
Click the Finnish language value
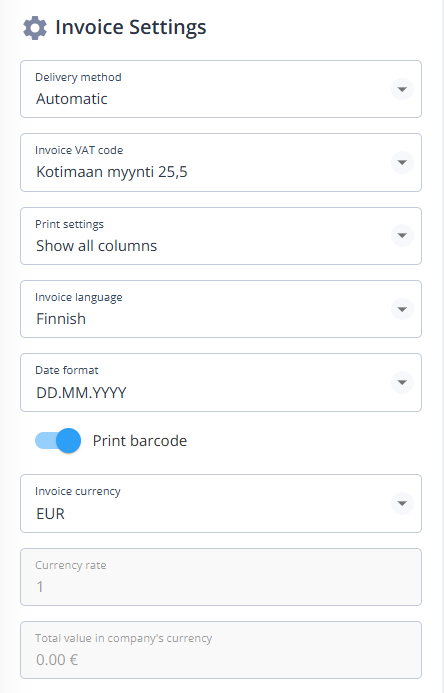tap(61, 319)
